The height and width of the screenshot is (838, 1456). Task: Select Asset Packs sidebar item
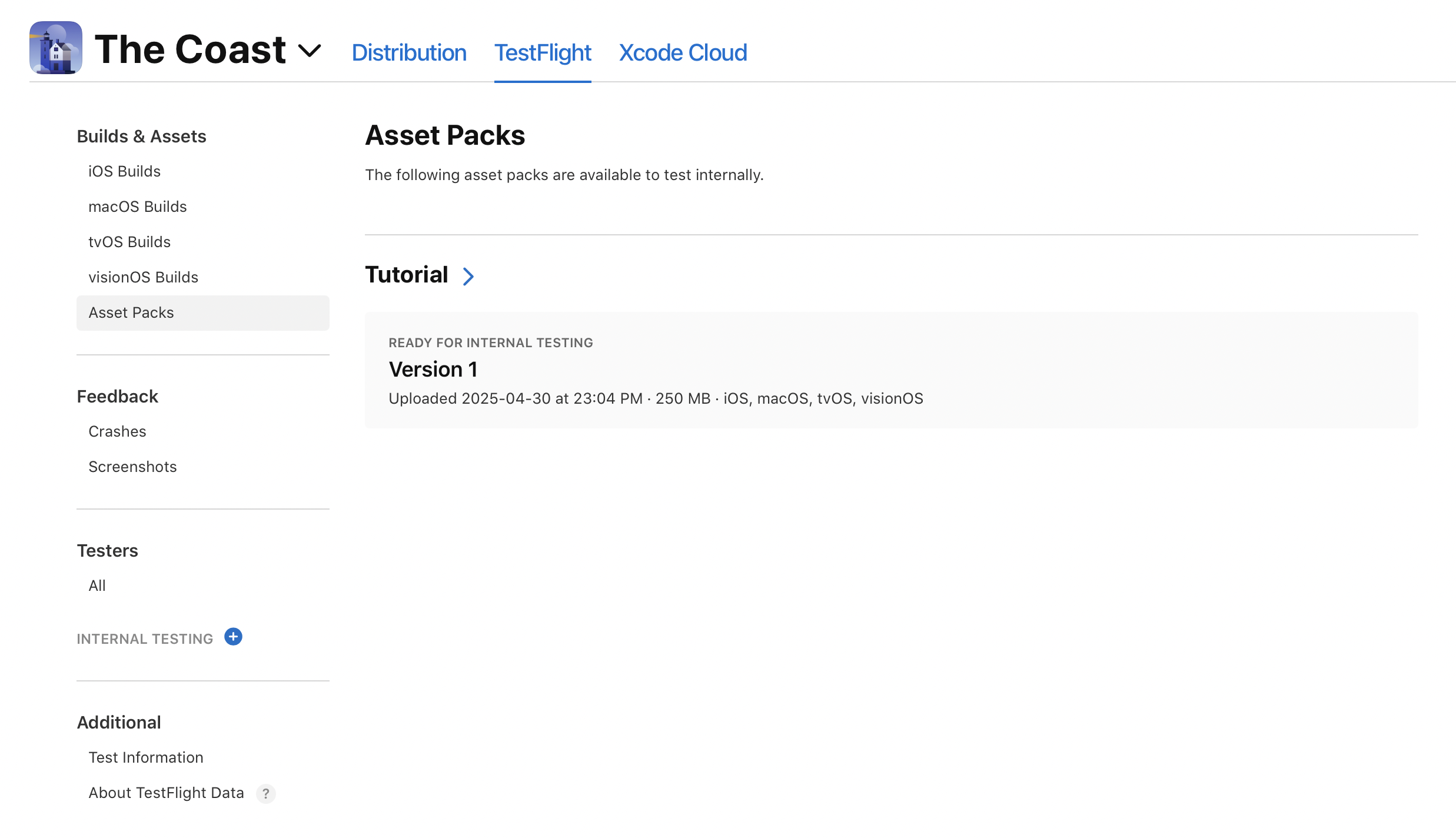[x=203, y=312]
